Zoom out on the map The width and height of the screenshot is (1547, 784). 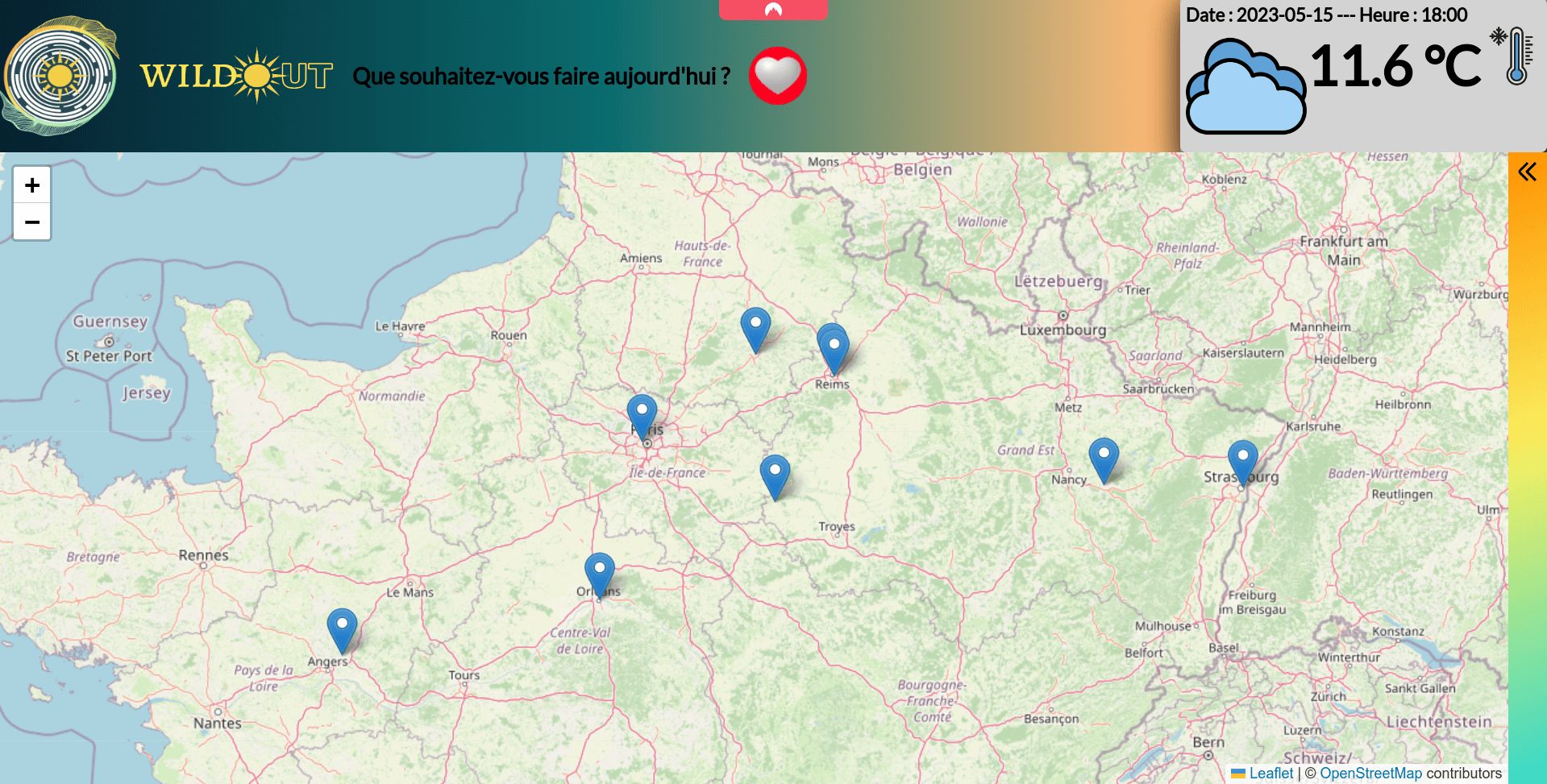[x=32, y=222]
